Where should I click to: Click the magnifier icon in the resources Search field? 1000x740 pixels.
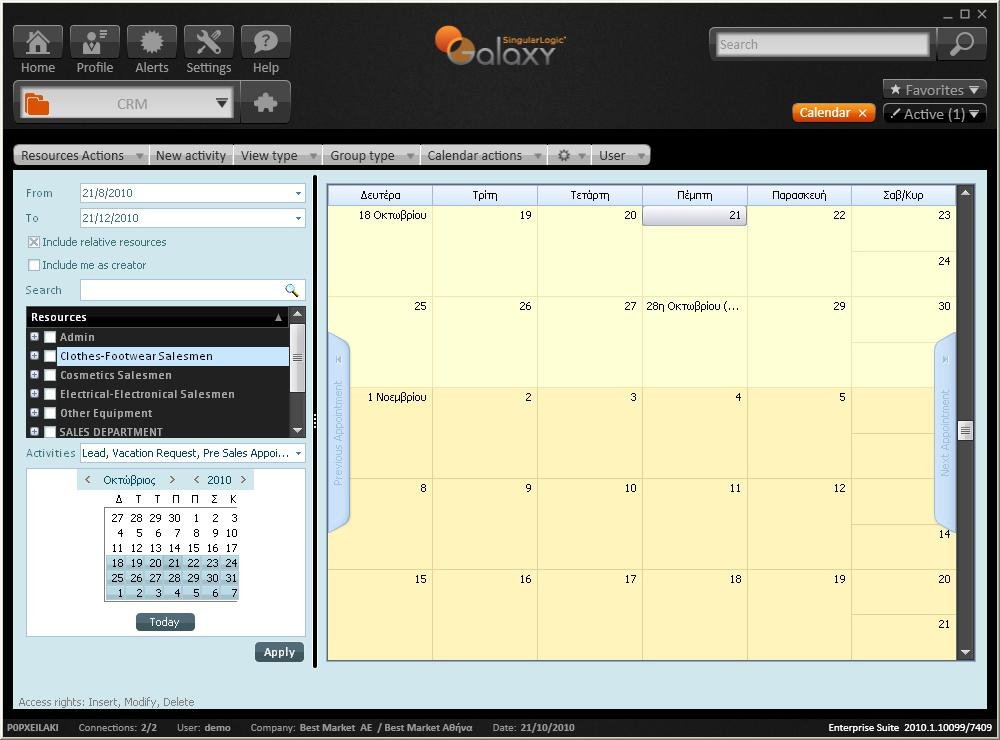(x=291, y=290)
